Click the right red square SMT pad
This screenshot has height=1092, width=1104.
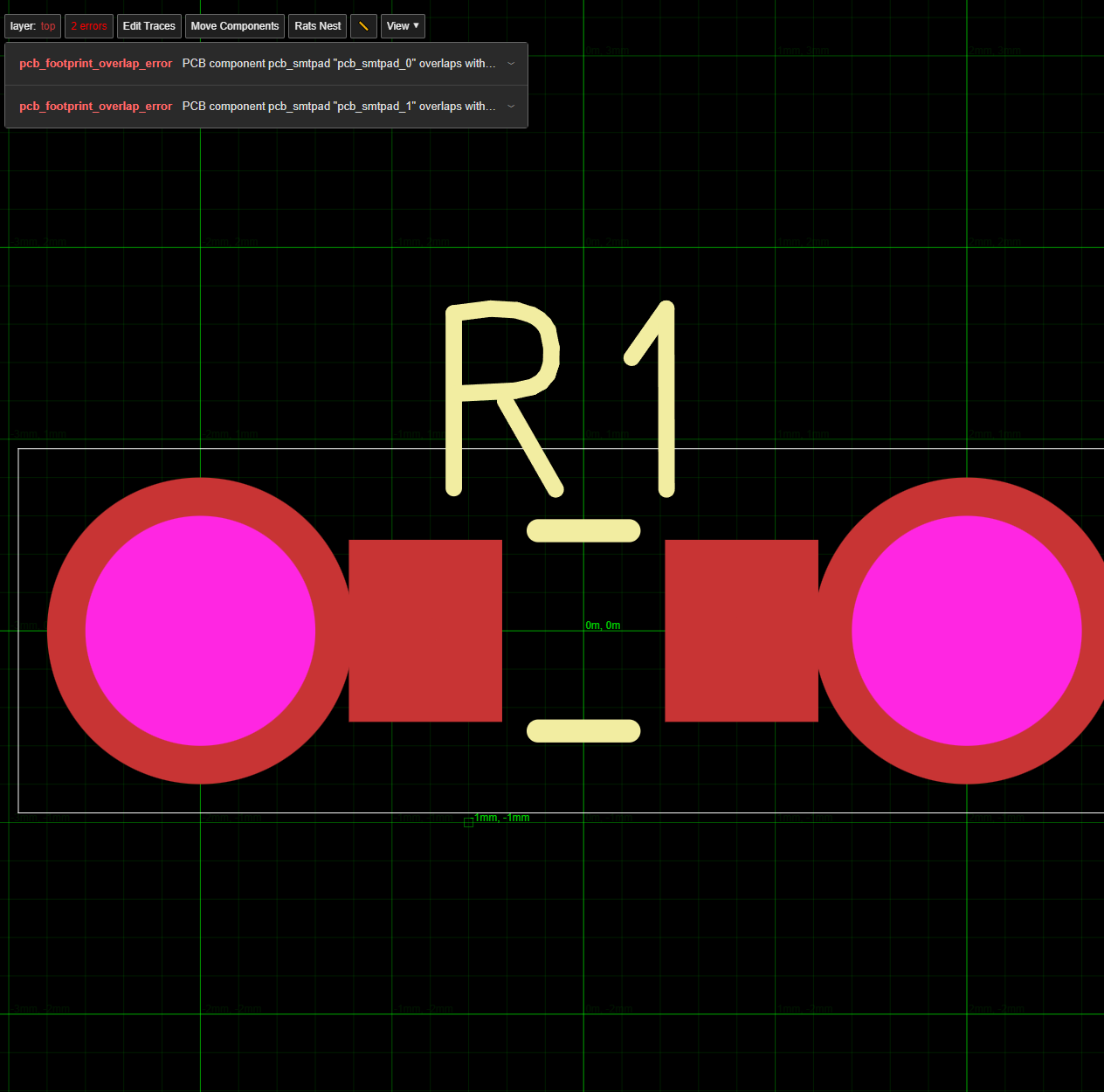742,631
